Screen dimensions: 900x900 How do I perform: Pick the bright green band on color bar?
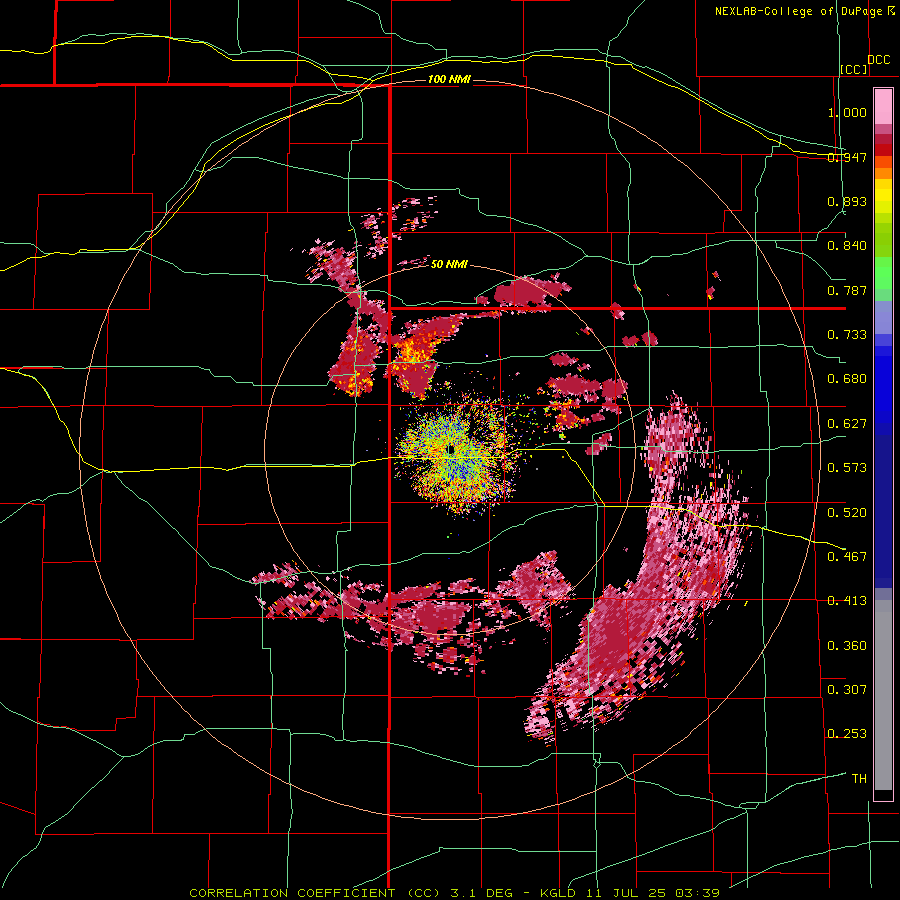click(883, 273)
